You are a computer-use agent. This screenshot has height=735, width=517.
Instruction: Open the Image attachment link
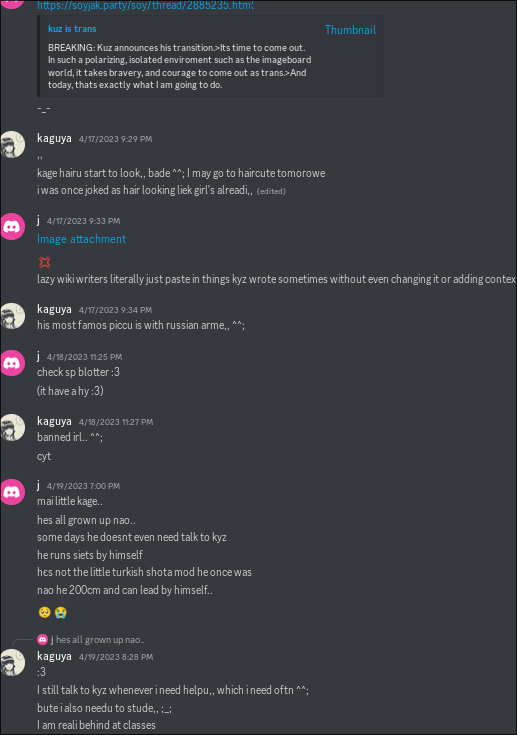[x=82, y=239]
